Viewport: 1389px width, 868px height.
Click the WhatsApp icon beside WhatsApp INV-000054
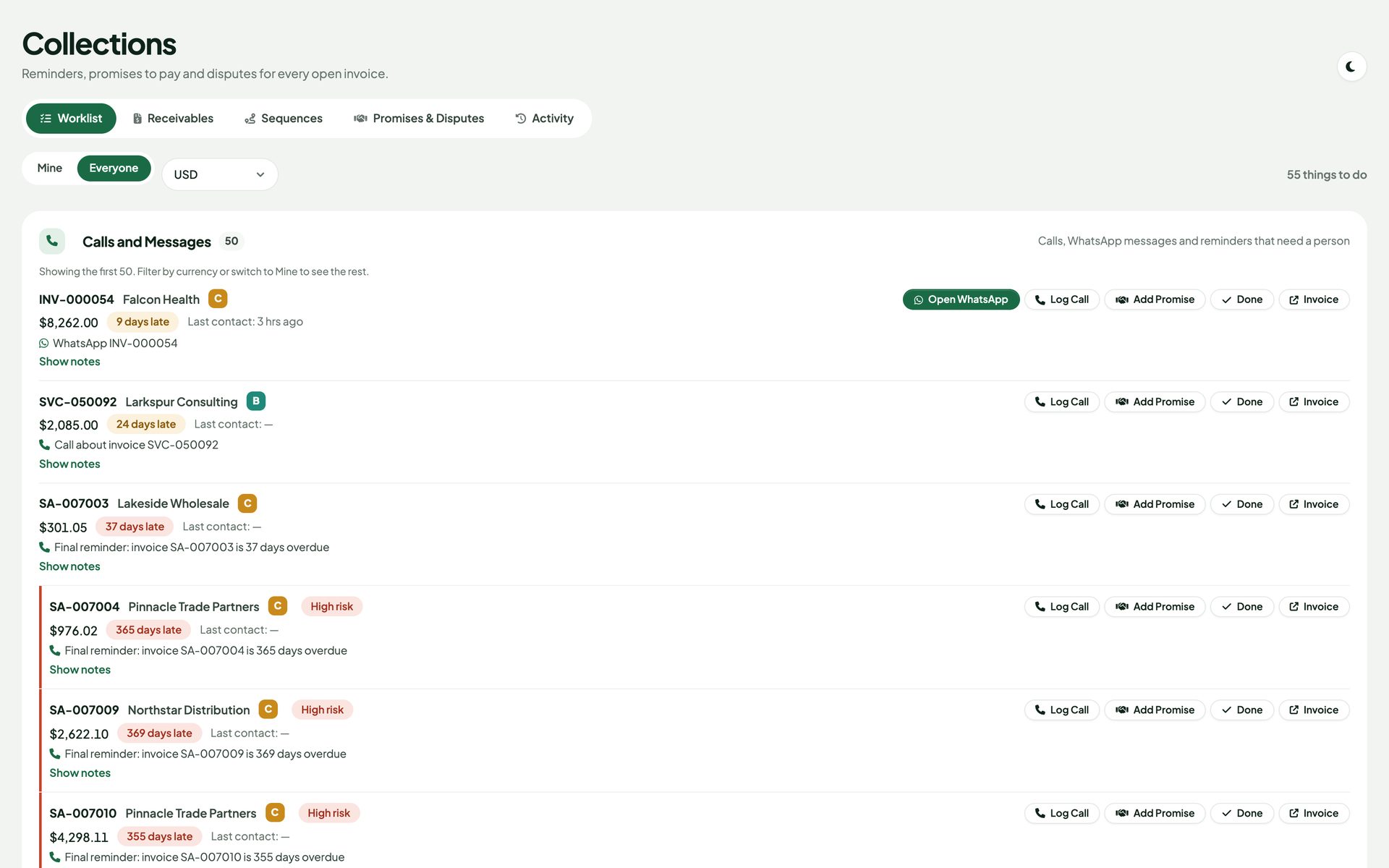[44, 344]
